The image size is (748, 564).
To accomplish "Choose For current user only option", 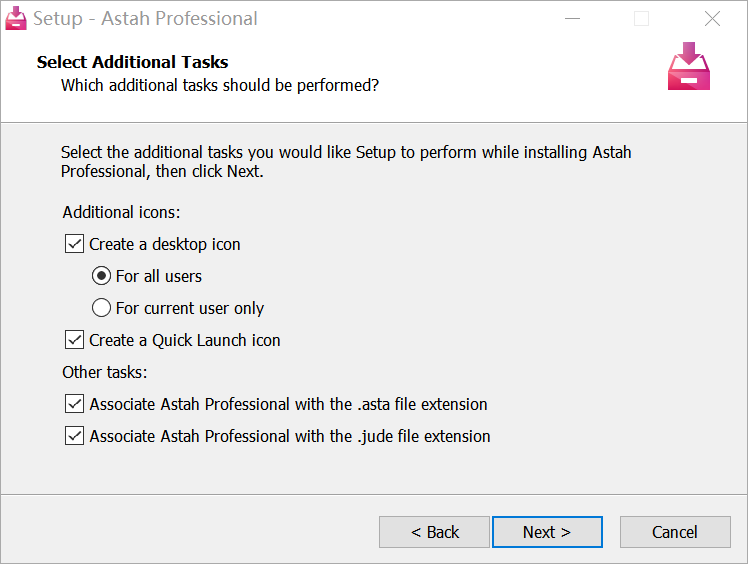I will (101, 308).
